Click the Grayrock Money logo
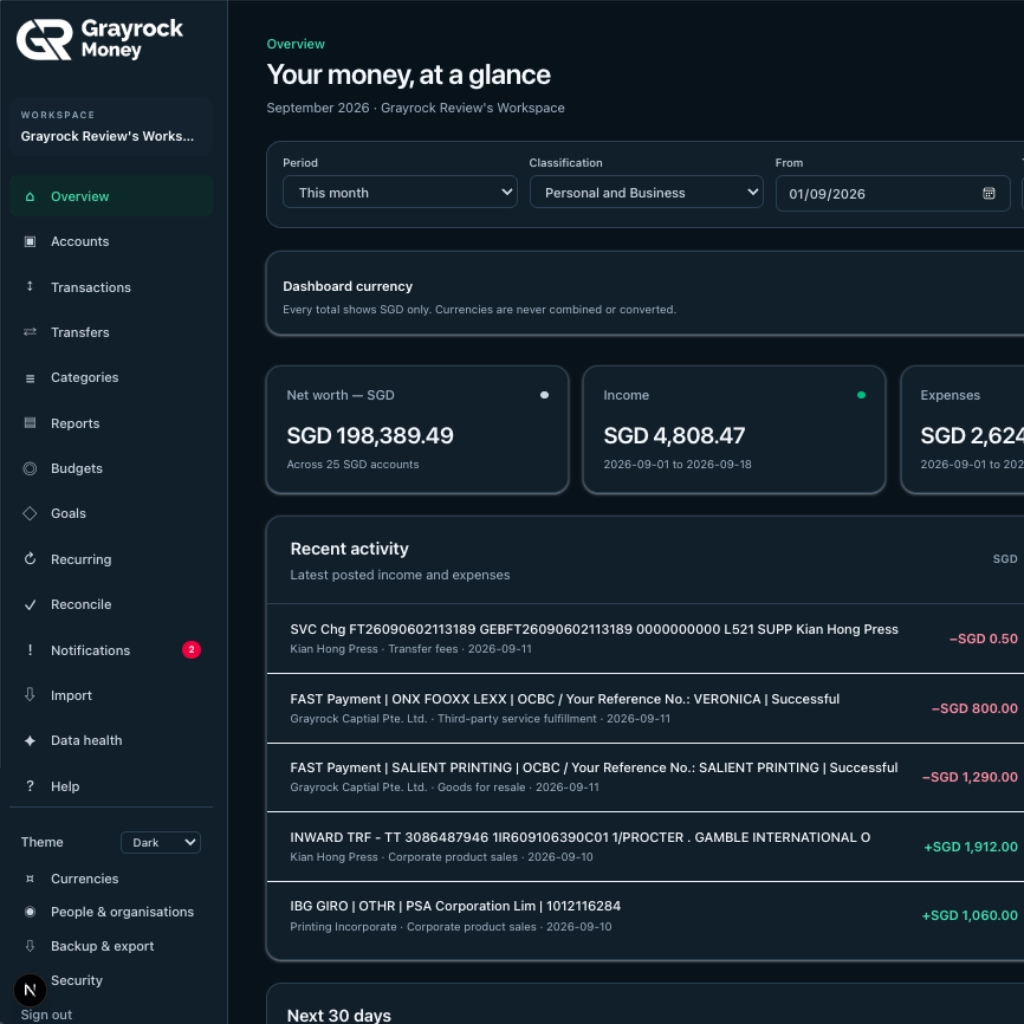The image size is (1024, 1024). [99, 39]
